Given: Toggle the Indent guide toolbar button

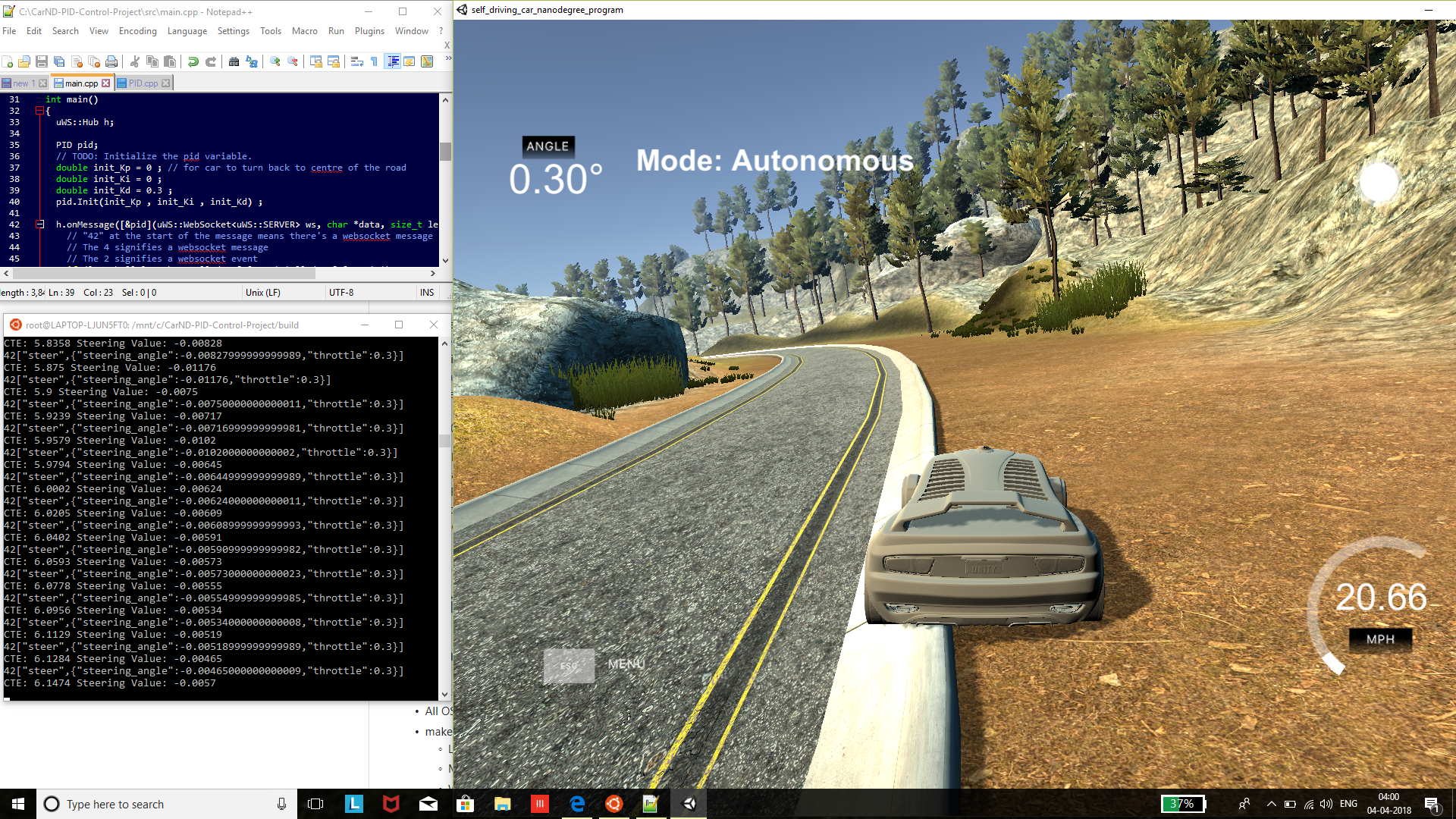Looking at the screenshot, I should [x=393, y=61].
